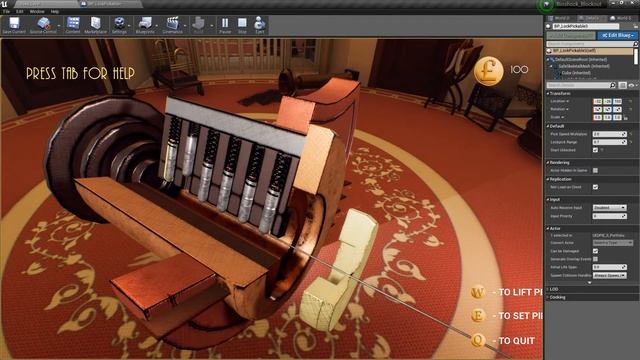Click the Scale lock ratio icon
Screen dimensions: 640x360
coord(626,118)
